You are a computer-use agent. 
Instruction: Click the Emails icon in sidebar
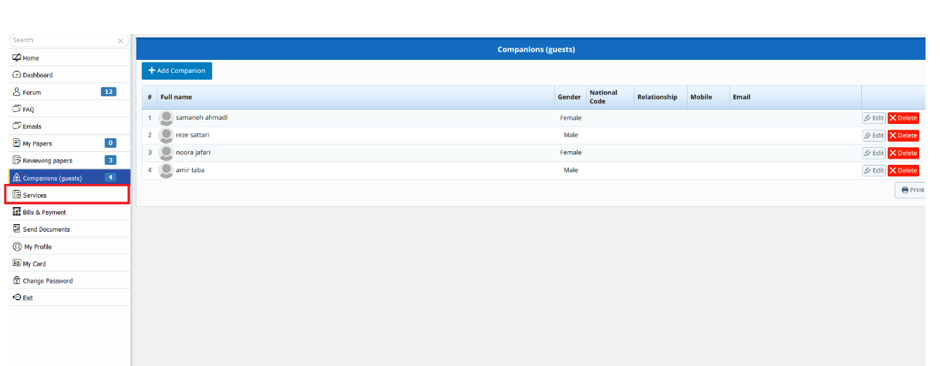pos(17,126)
